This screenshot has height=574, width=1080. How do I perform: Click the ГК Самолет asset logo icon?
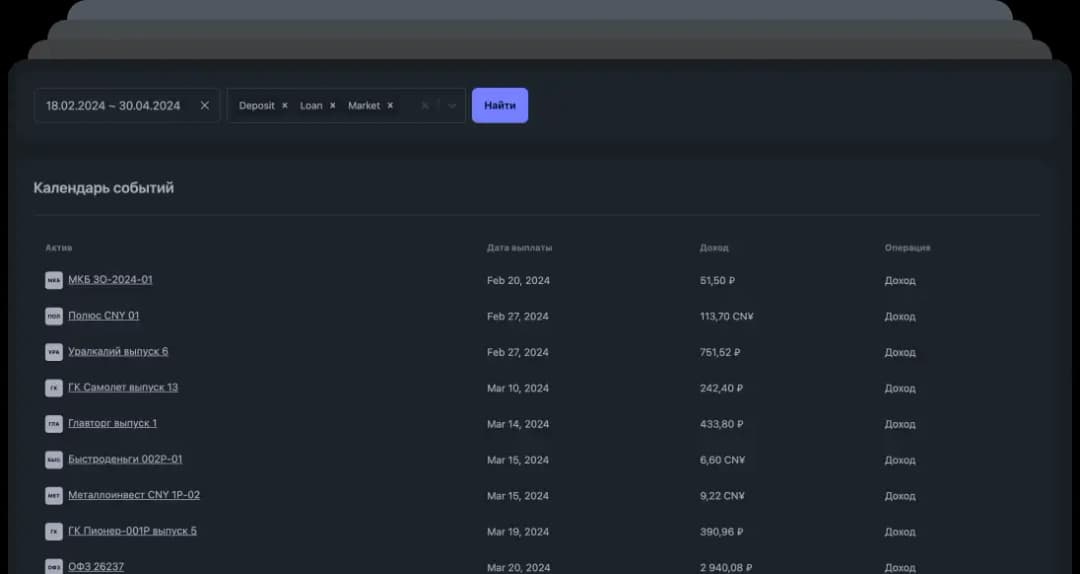tap(54, 388)
